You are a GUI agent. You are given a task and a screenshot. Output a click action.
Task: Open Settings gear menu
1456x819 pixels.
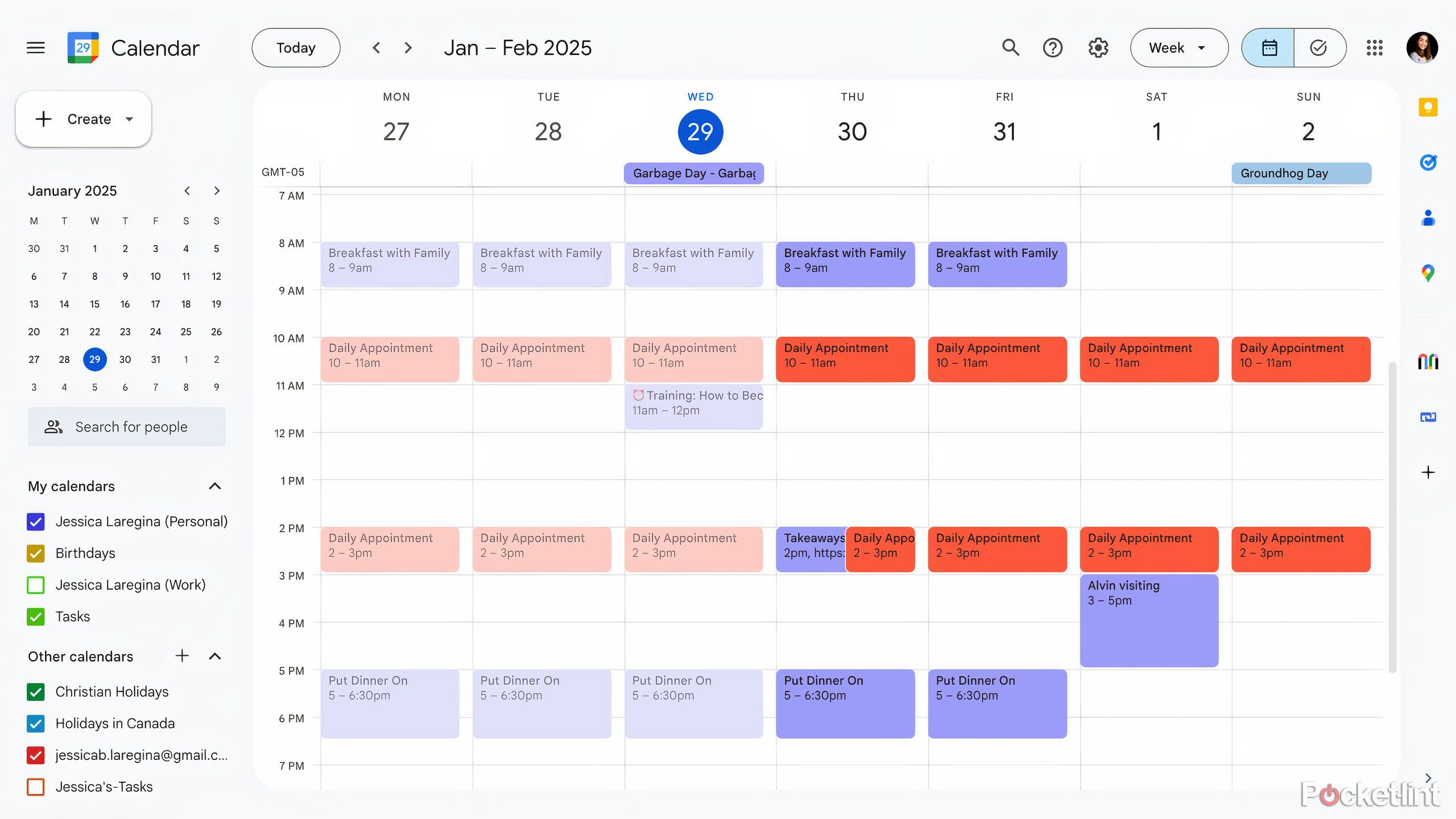coord(1097,47)
